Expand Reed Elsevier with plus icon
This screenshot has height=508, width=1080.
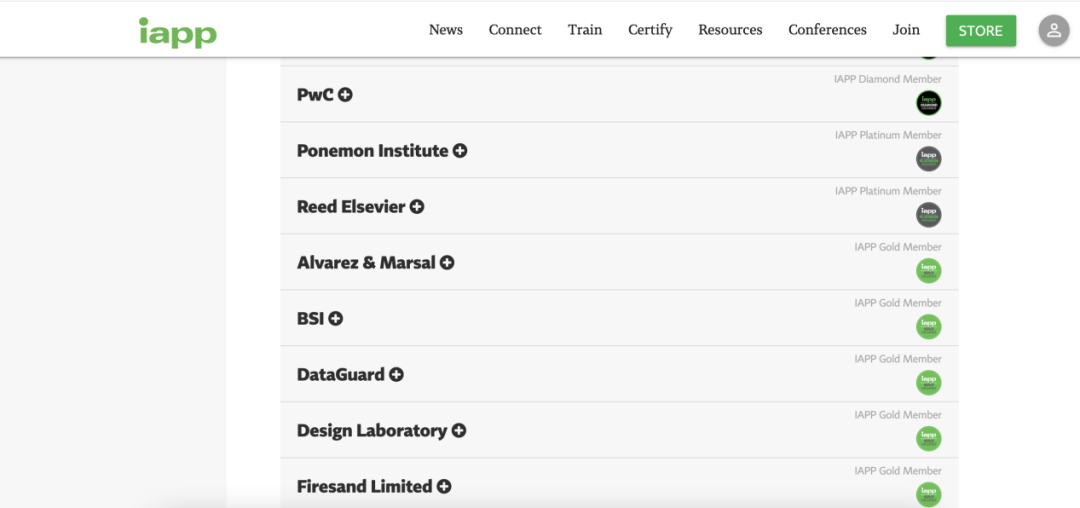pyautogui.click(x=417, y=207)
